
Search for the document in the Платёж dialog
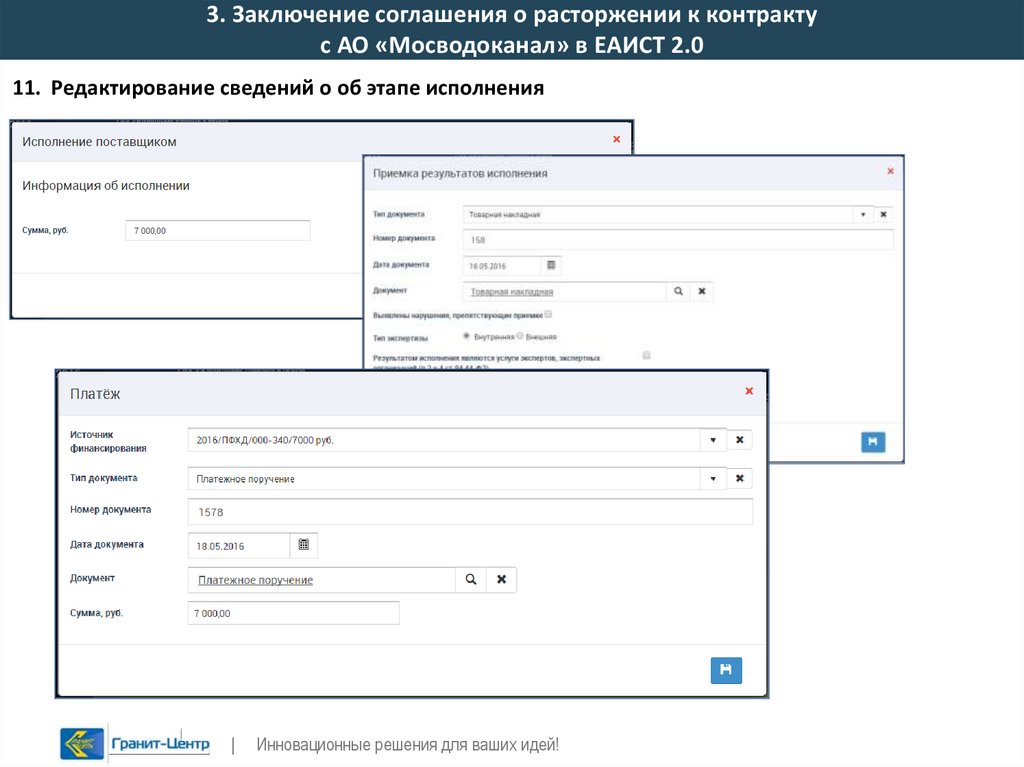click(x=471, y=579)
